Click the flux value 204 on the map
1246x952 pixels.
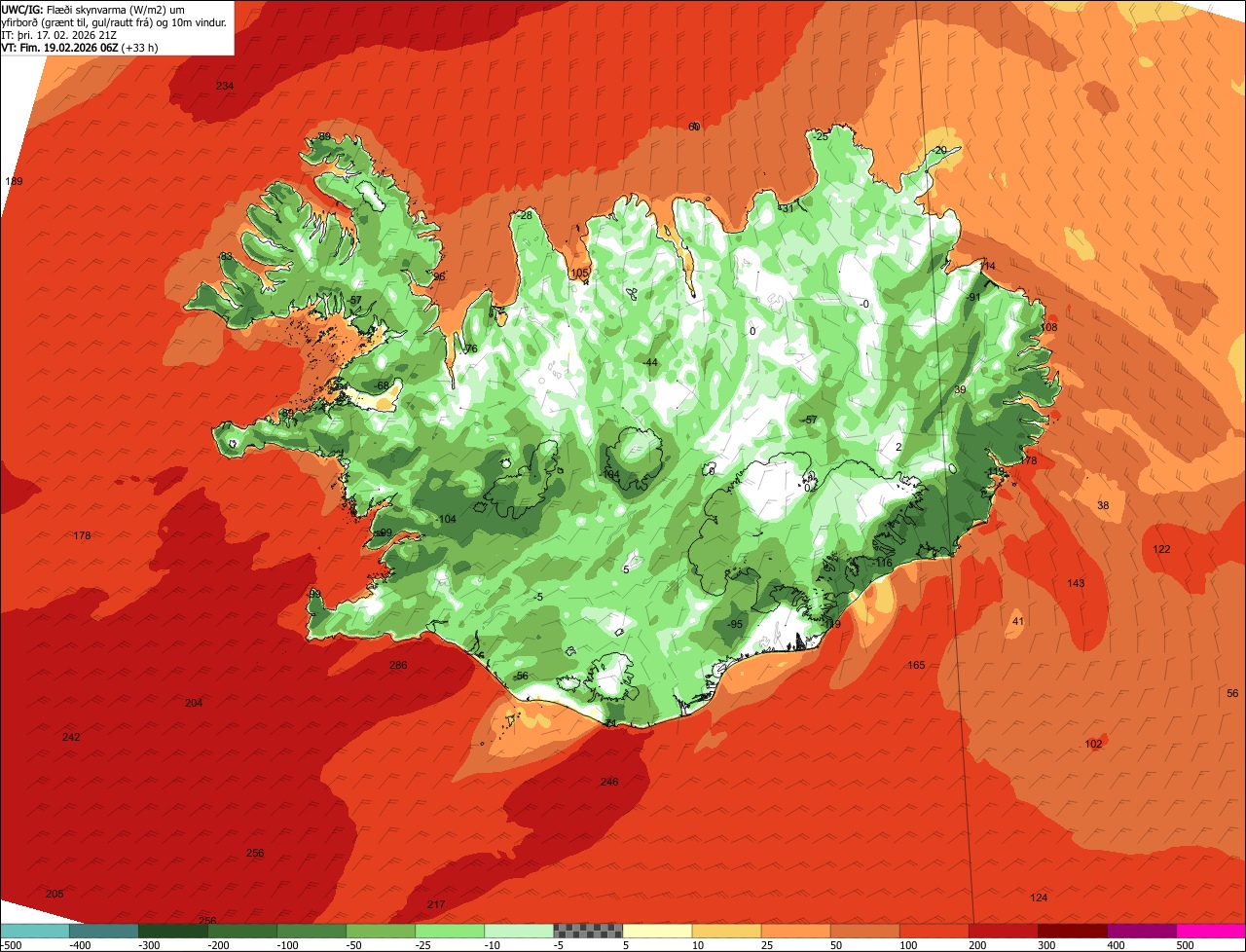coord(194,703)
